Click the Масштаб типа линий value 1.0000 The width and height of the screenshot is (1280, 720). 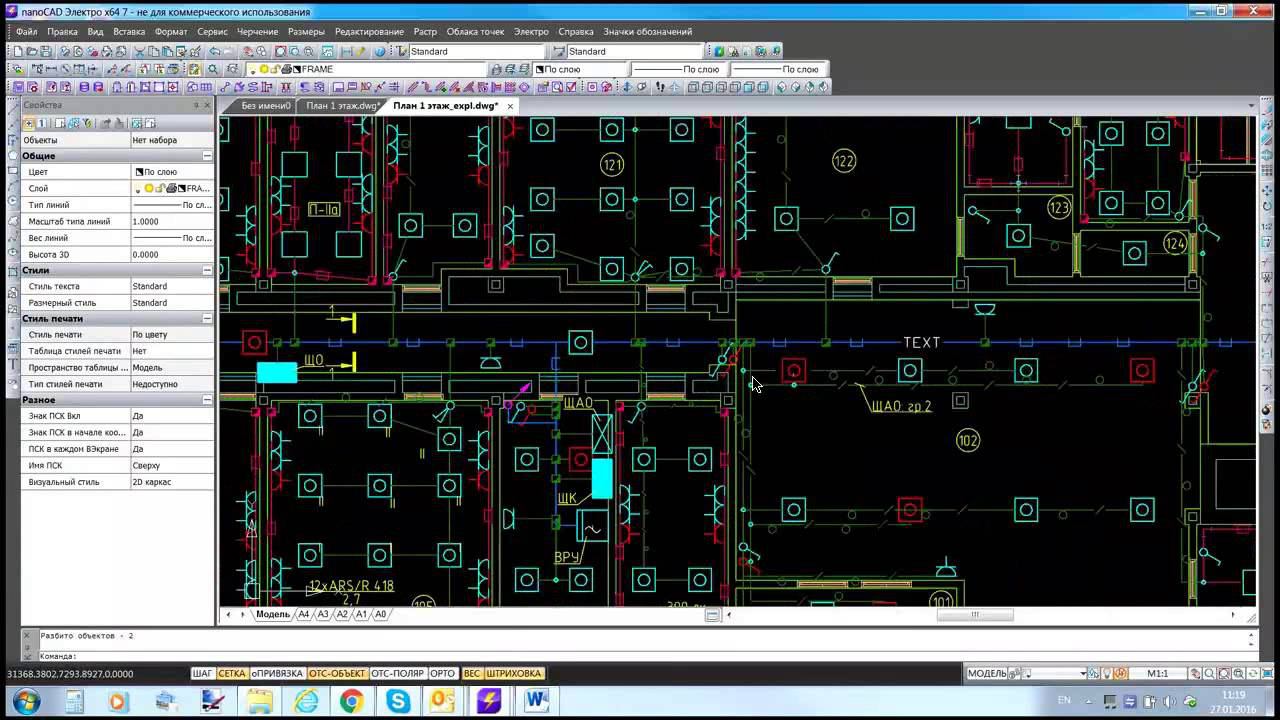click(172, 221)
